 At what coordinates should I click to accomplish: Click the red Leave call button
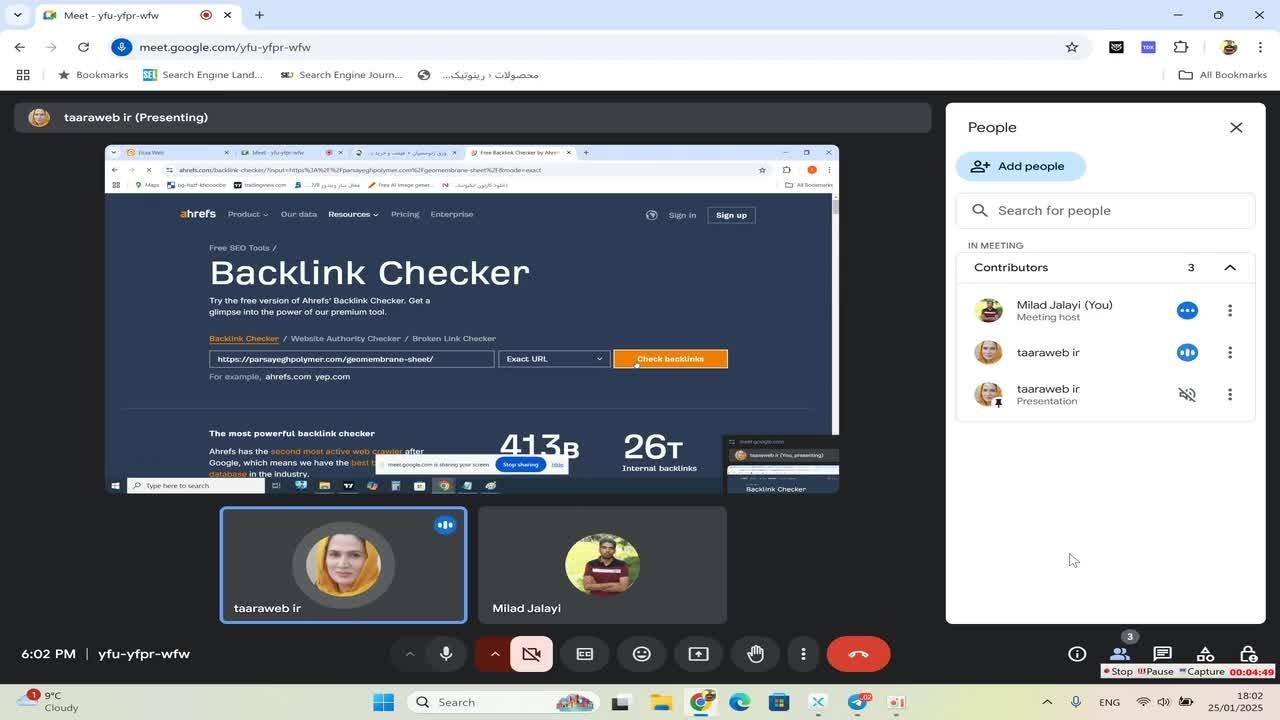tap(858, 654)
